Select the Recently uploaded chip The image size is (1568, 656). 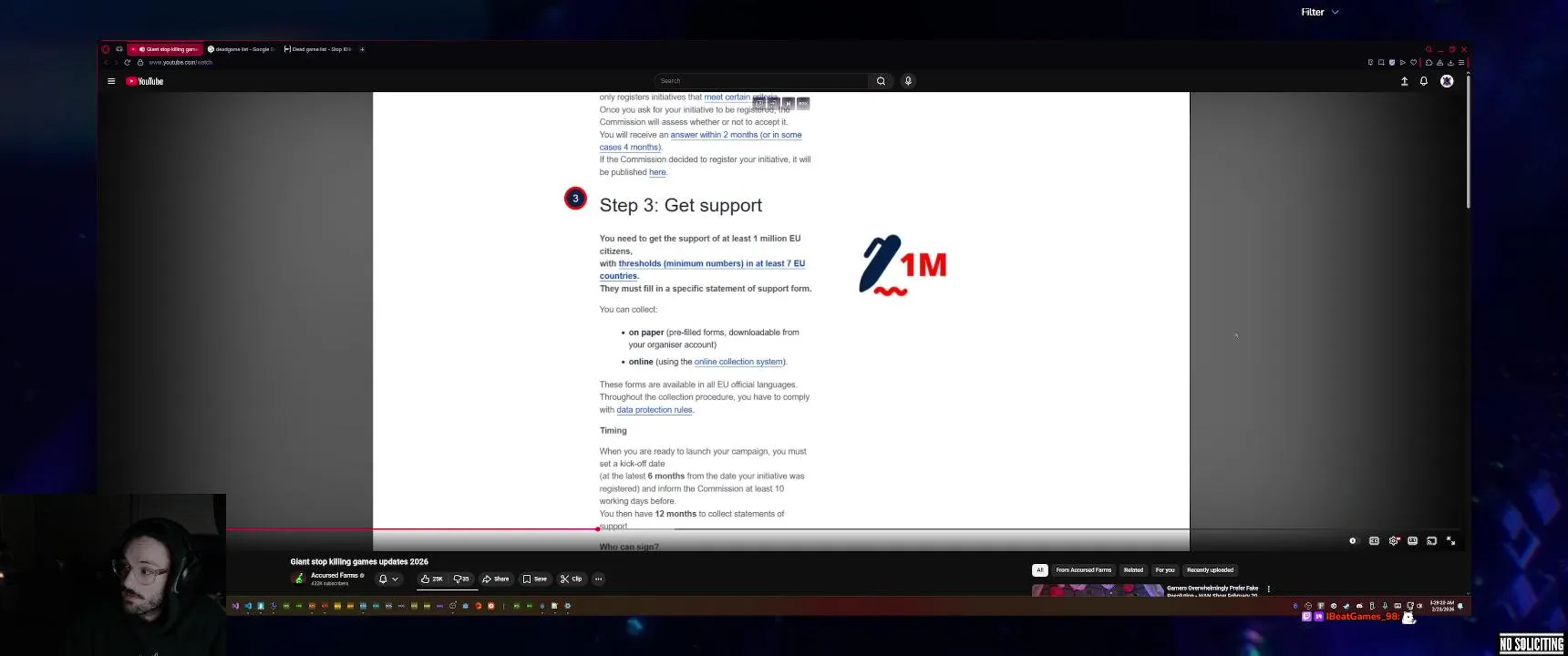click(1210, 570)
